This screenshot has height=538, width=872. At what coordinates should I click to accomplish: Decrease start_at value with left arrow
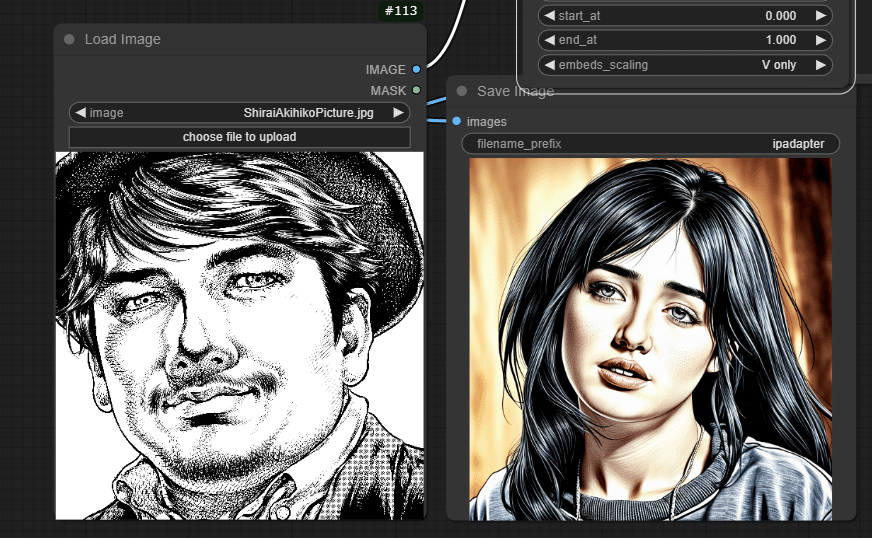549,16
